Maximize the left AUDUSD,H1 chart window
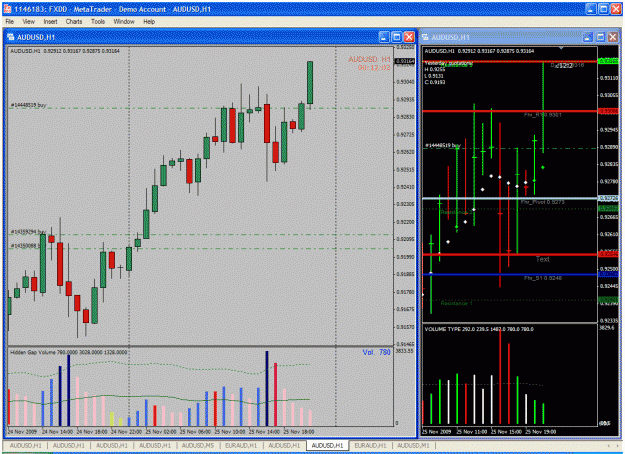 click(x=397, y=37)
